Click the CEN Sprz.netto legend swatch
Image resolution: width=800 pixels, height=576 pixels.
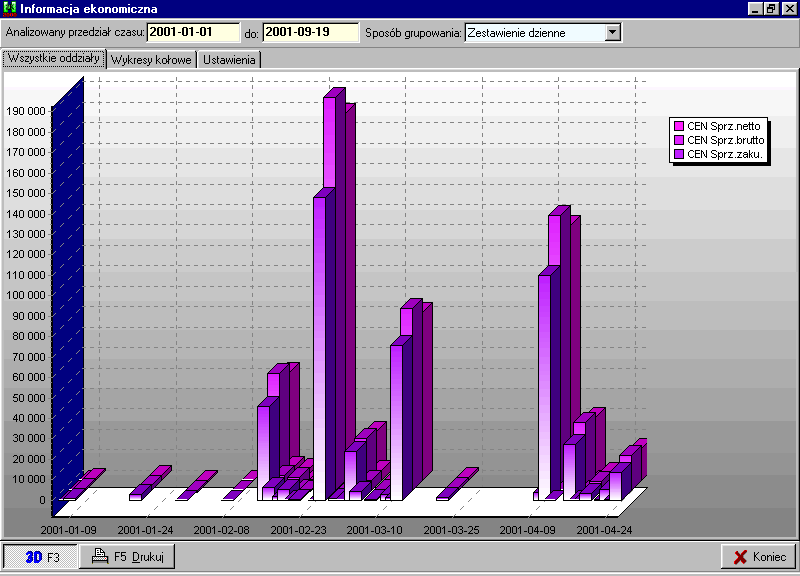pyautogui.click(x=679, y=126)
